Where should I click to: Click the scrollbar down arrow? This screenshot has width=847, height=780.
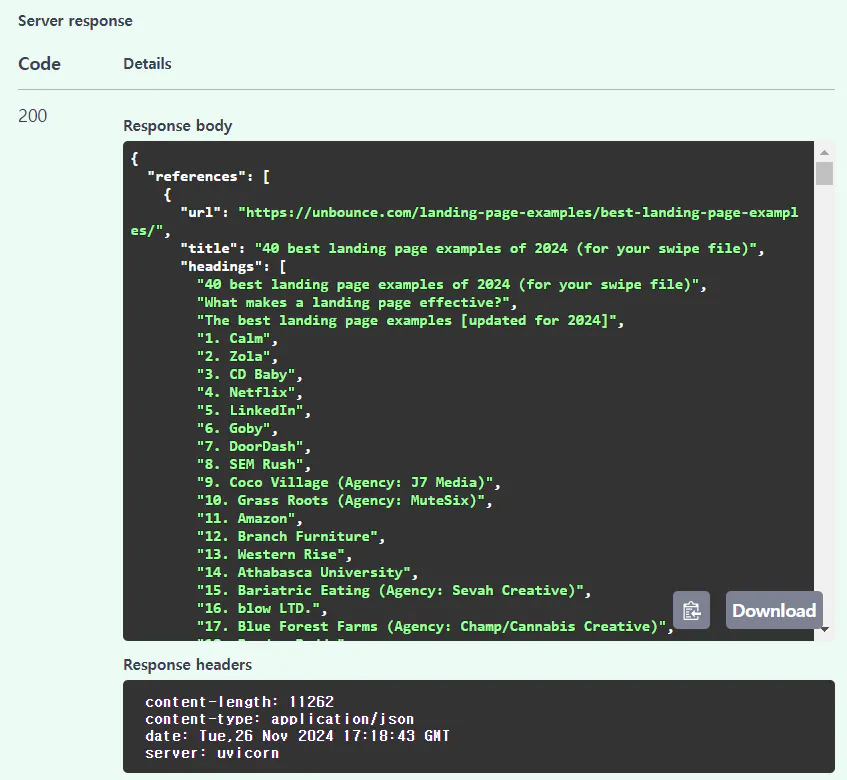[825, 629]
